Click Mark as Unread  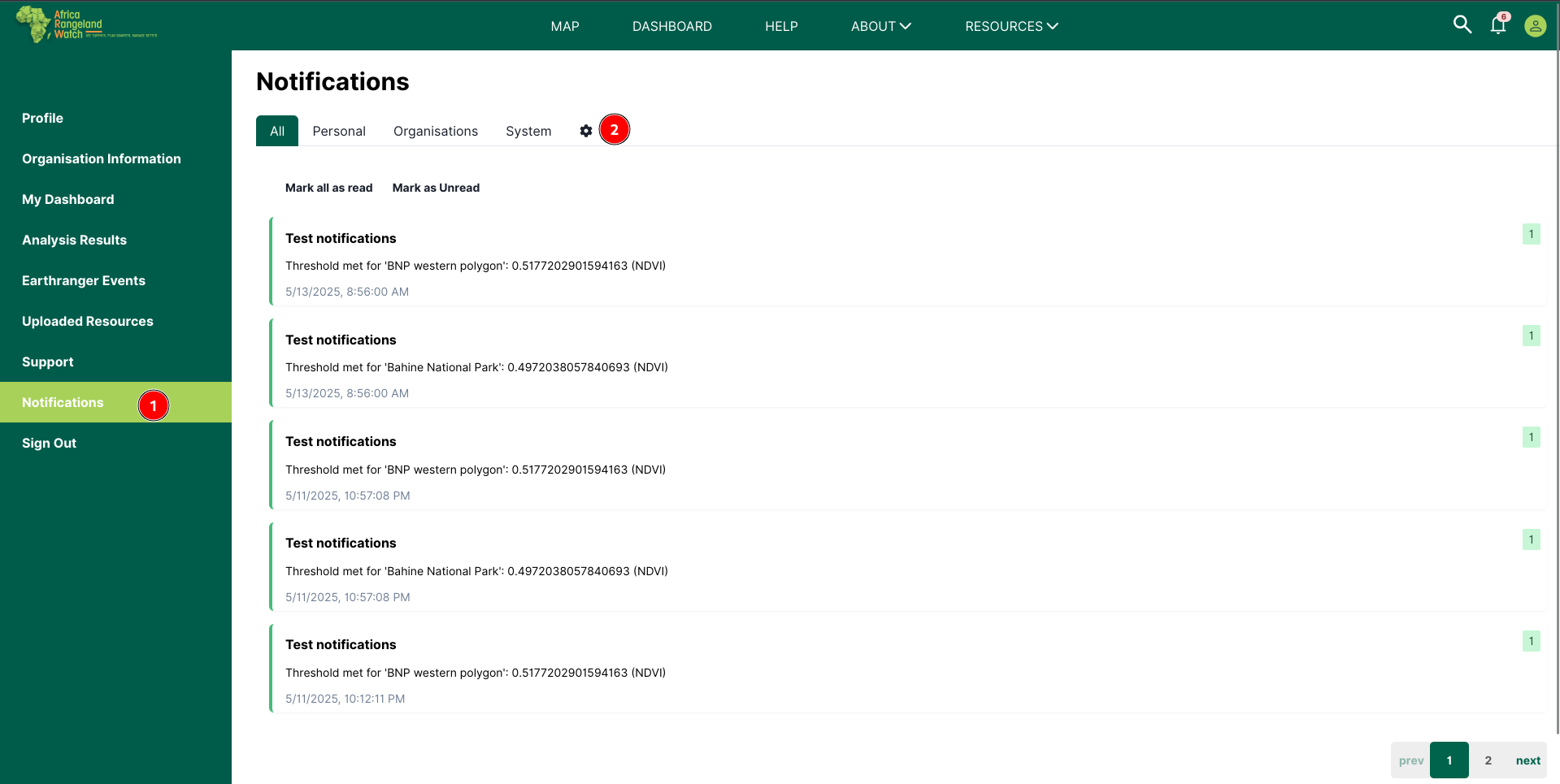(x=436, y=188)
